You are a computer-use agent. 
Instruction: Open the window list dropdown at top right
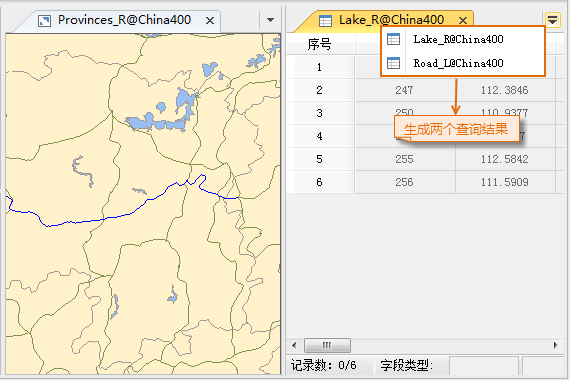click(x=553, y=20)
